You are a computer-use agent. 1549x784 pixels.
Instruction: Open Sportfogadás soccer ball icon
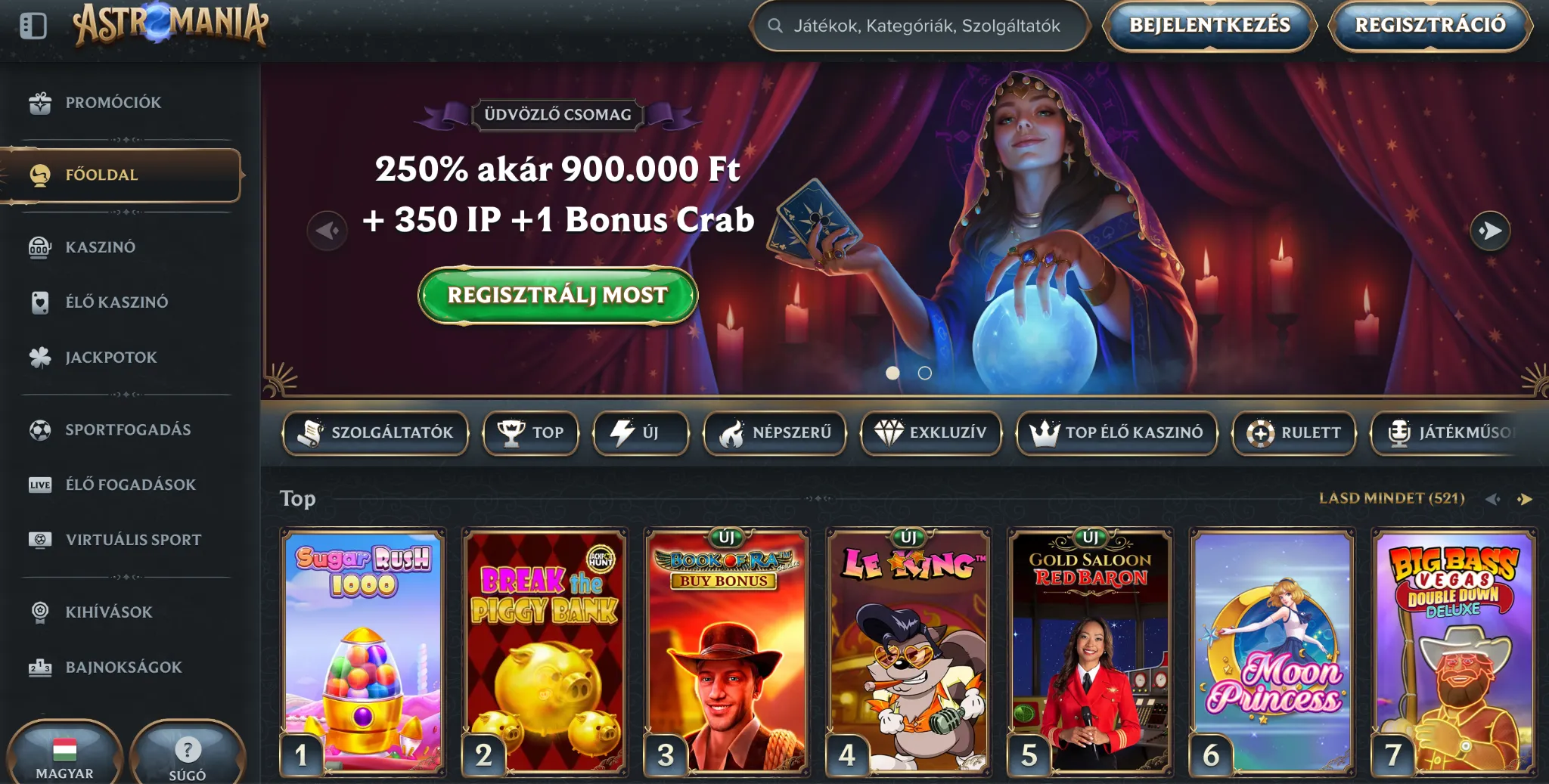point(40,429)
